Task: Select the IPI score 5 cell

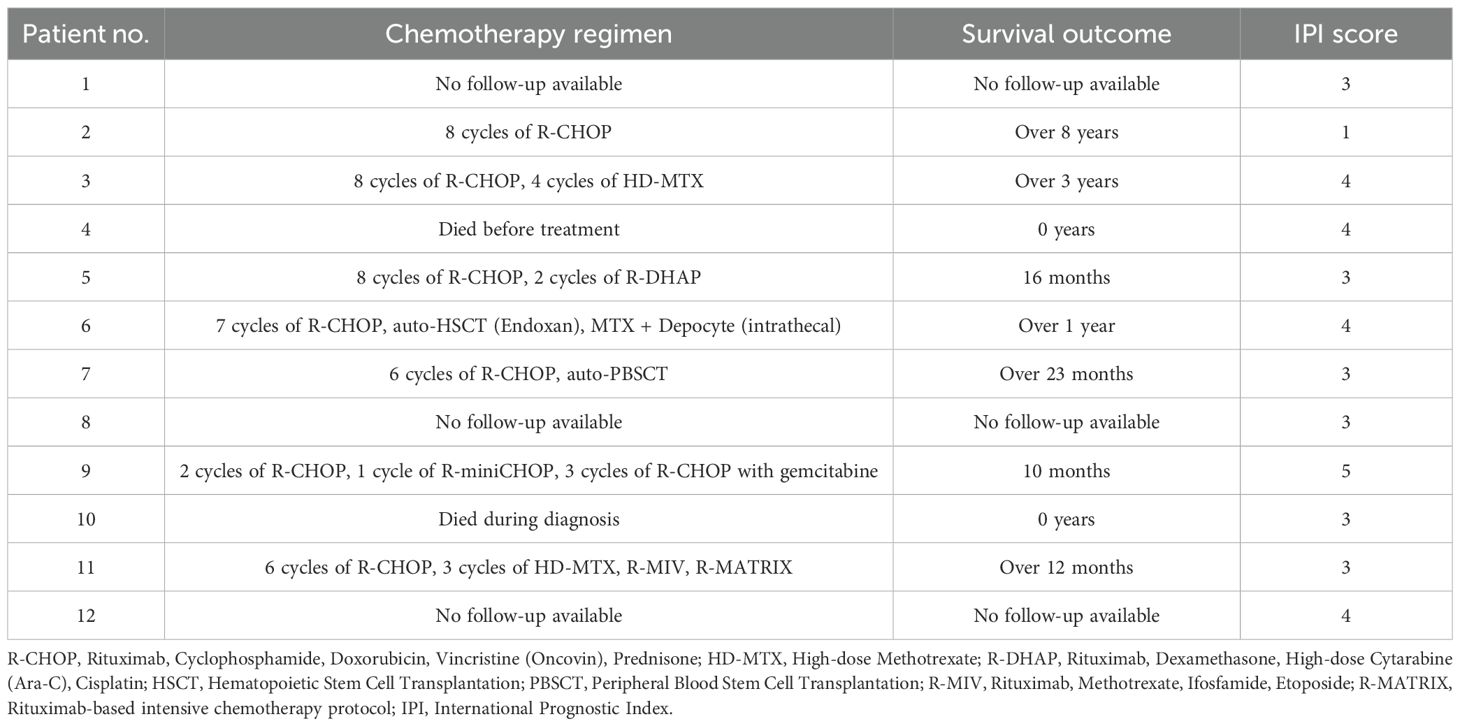Action: click(x=1345, y=471)
